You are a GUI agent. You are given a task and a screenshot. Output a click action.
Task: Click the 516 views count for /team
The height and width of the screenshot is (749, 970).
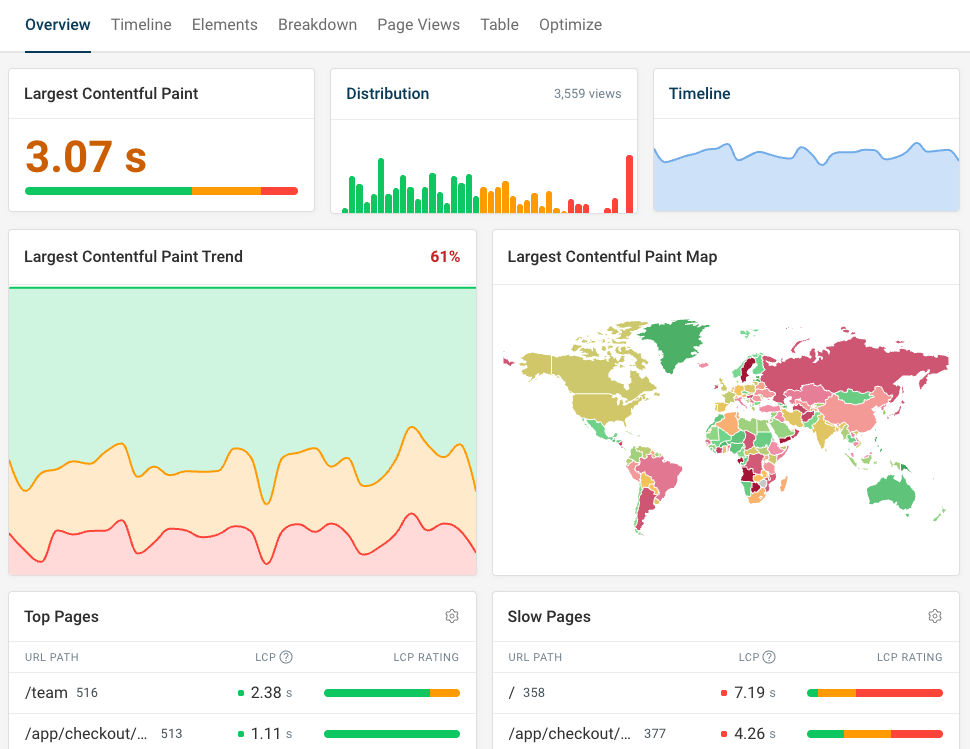pyautogui.click(x=87, y=693)
